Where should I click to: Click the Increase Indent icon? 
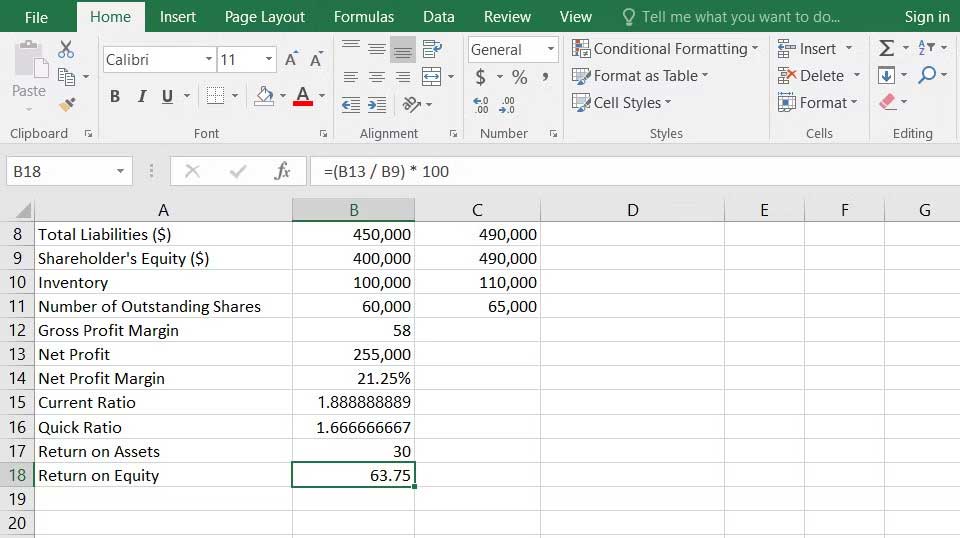tap(377, 104)
